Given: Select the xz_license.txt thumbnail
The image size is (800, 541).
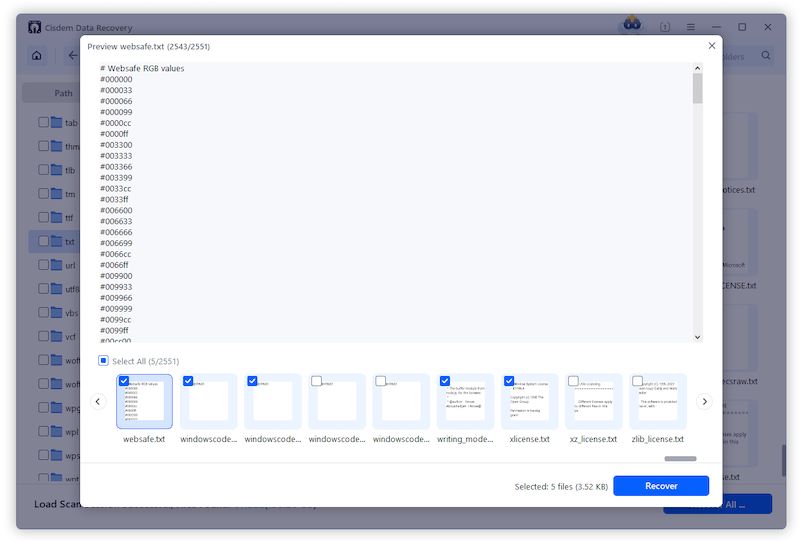Looking at the screenshot, I should click(594, 402).
